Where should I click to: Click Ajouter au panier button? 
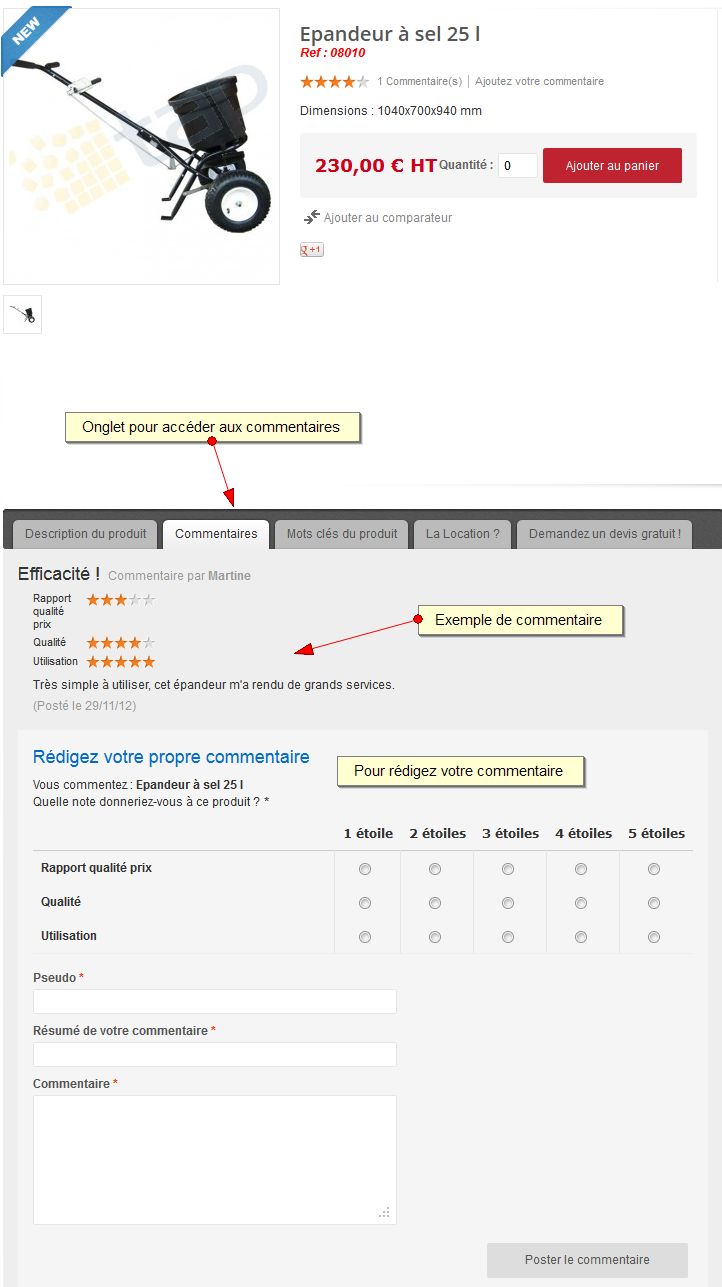click(x=612, y=166)
